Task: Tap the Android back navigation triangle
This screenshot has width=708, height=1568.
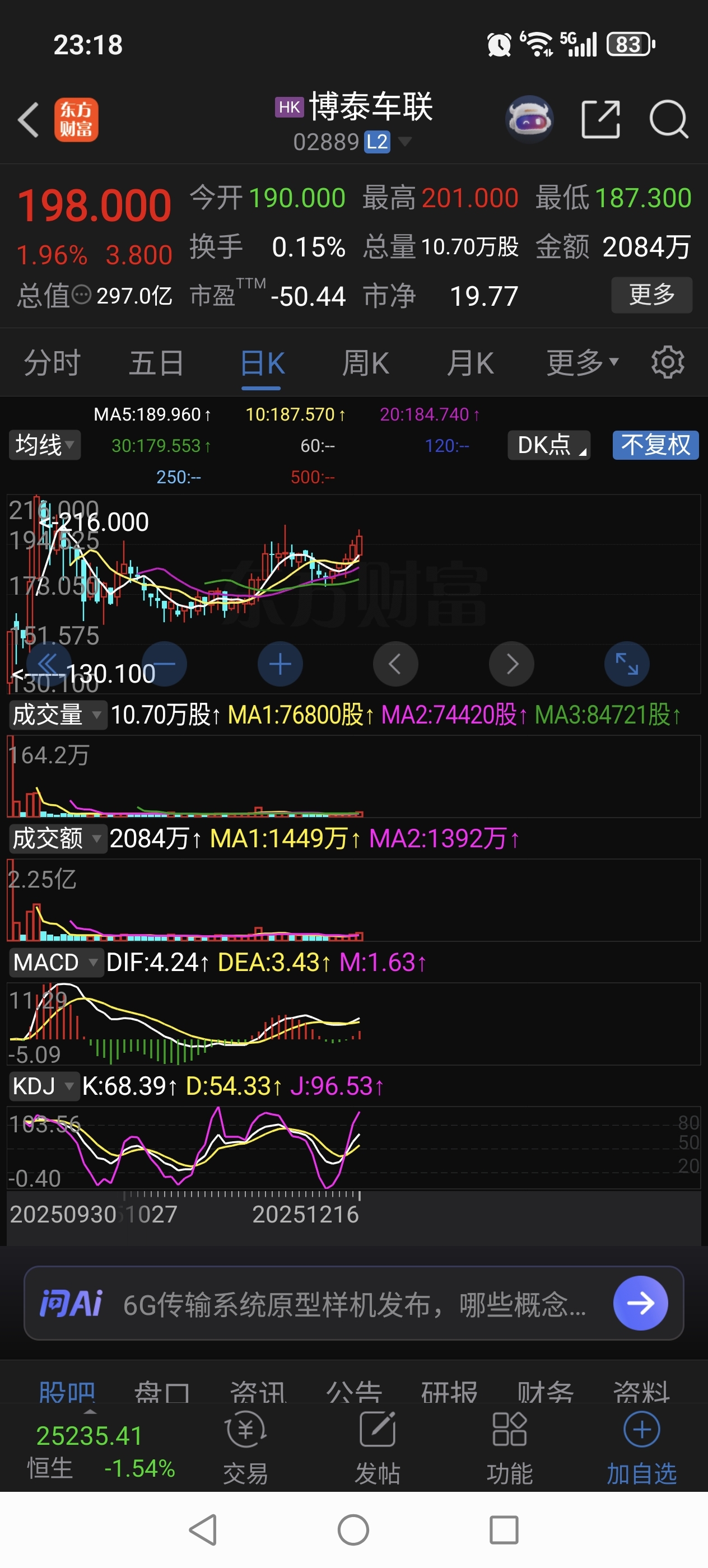Action: pos(203,1530)
